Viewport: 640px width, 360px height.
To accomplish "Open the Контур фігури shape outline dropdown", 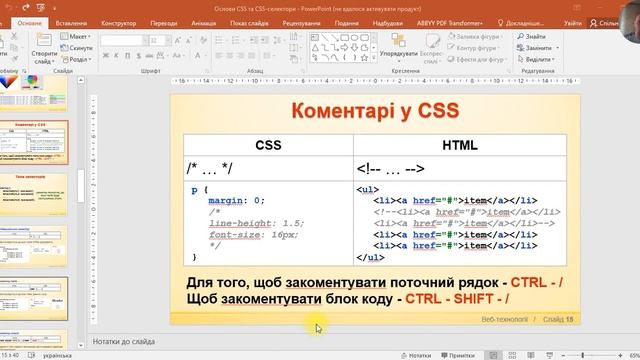I will click(473, 48).
